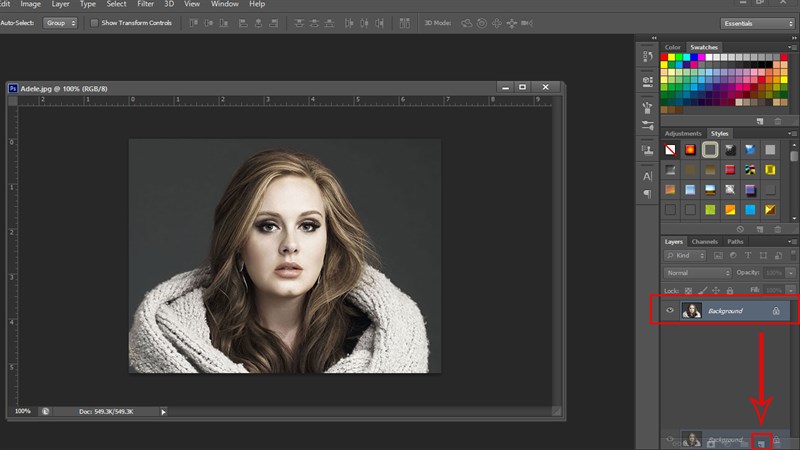This screenshot has height=450, width=800.
Task: Click Distribute vertical centers icon
Action: pyautogui.click(x=314, y=23)
